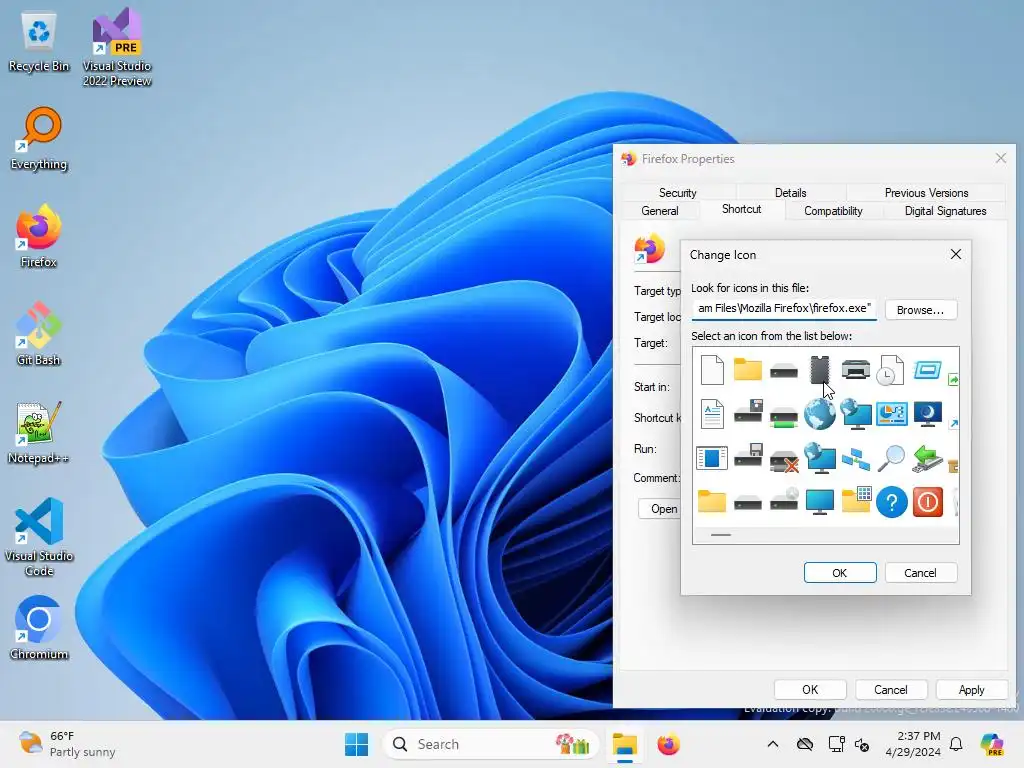This screenshot has height=768, width=1024.
Task: Select the Visual Studio 2022 Preview desktop shortcut
Action: 117,47
